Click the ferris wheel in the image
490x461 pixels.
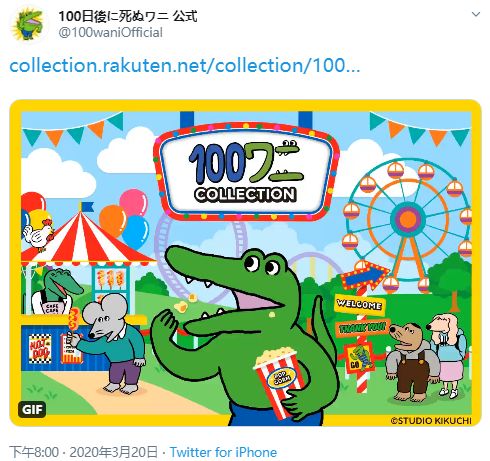408,227
